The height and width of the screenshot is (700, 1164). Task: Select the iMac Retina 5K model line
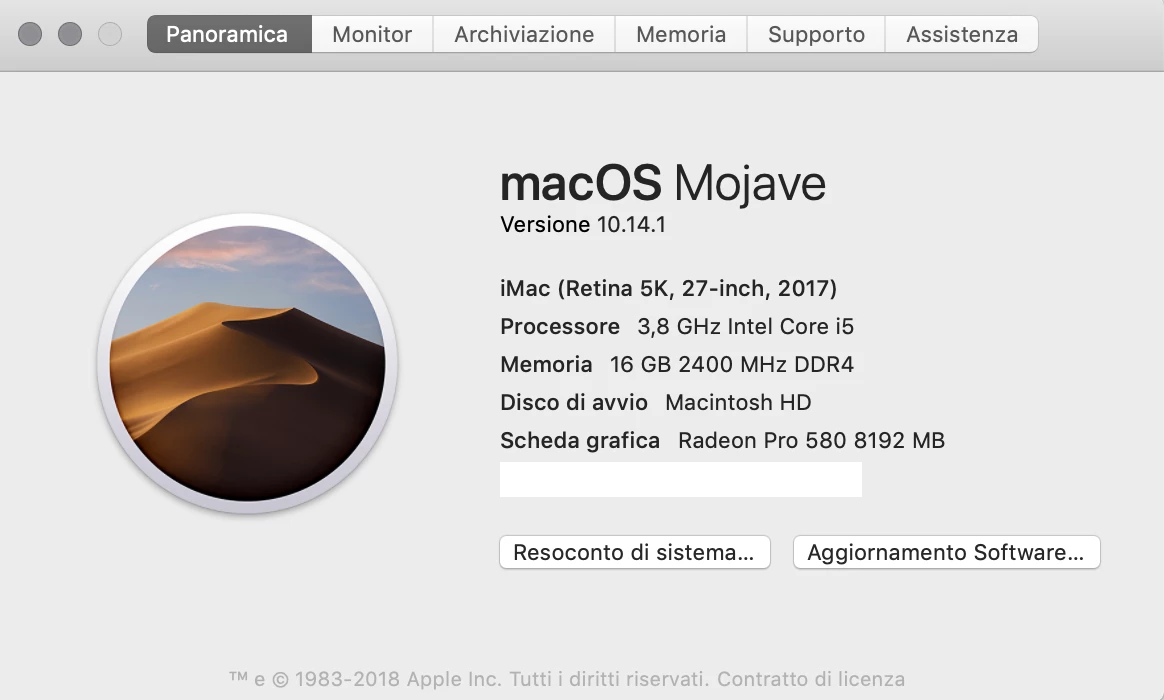coord(668,288)
